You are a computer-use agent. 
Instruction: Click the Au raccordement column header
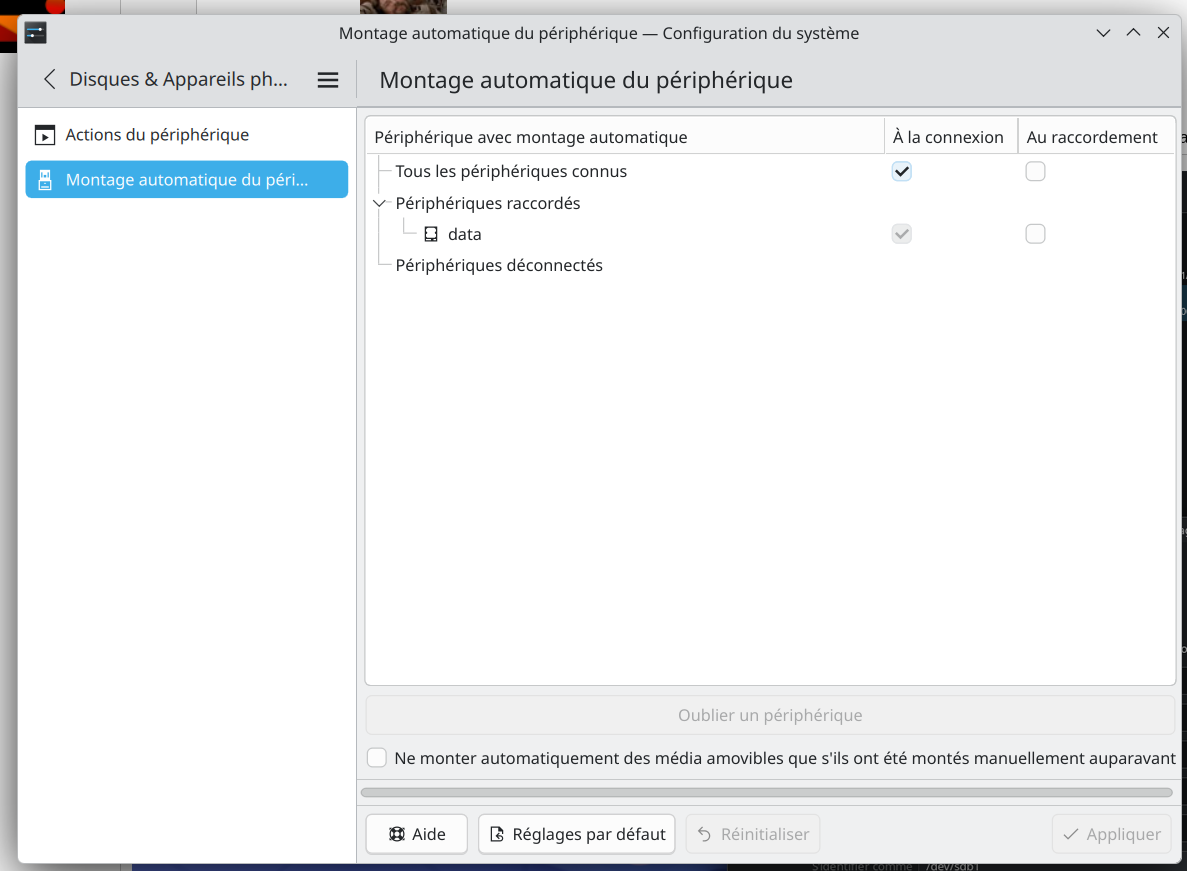[x=1095, y=137]
